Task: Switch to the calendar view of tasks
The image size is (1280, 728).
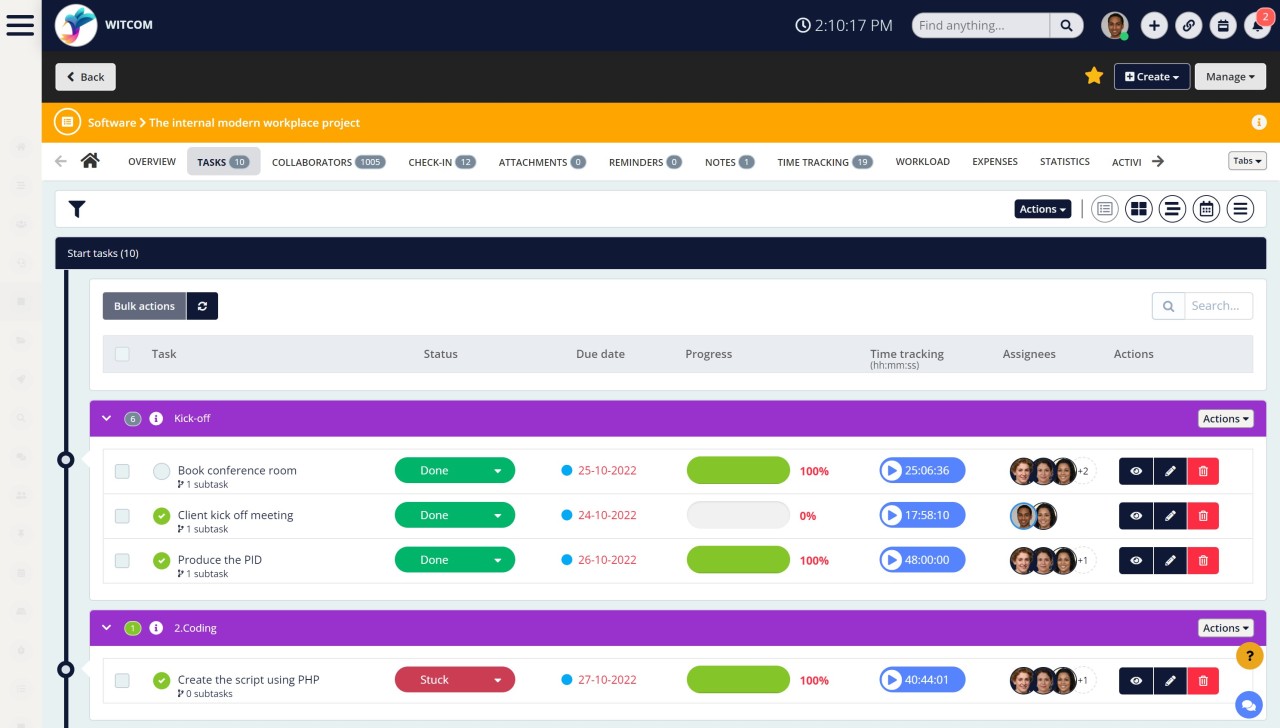Action: coord(1206,209)
